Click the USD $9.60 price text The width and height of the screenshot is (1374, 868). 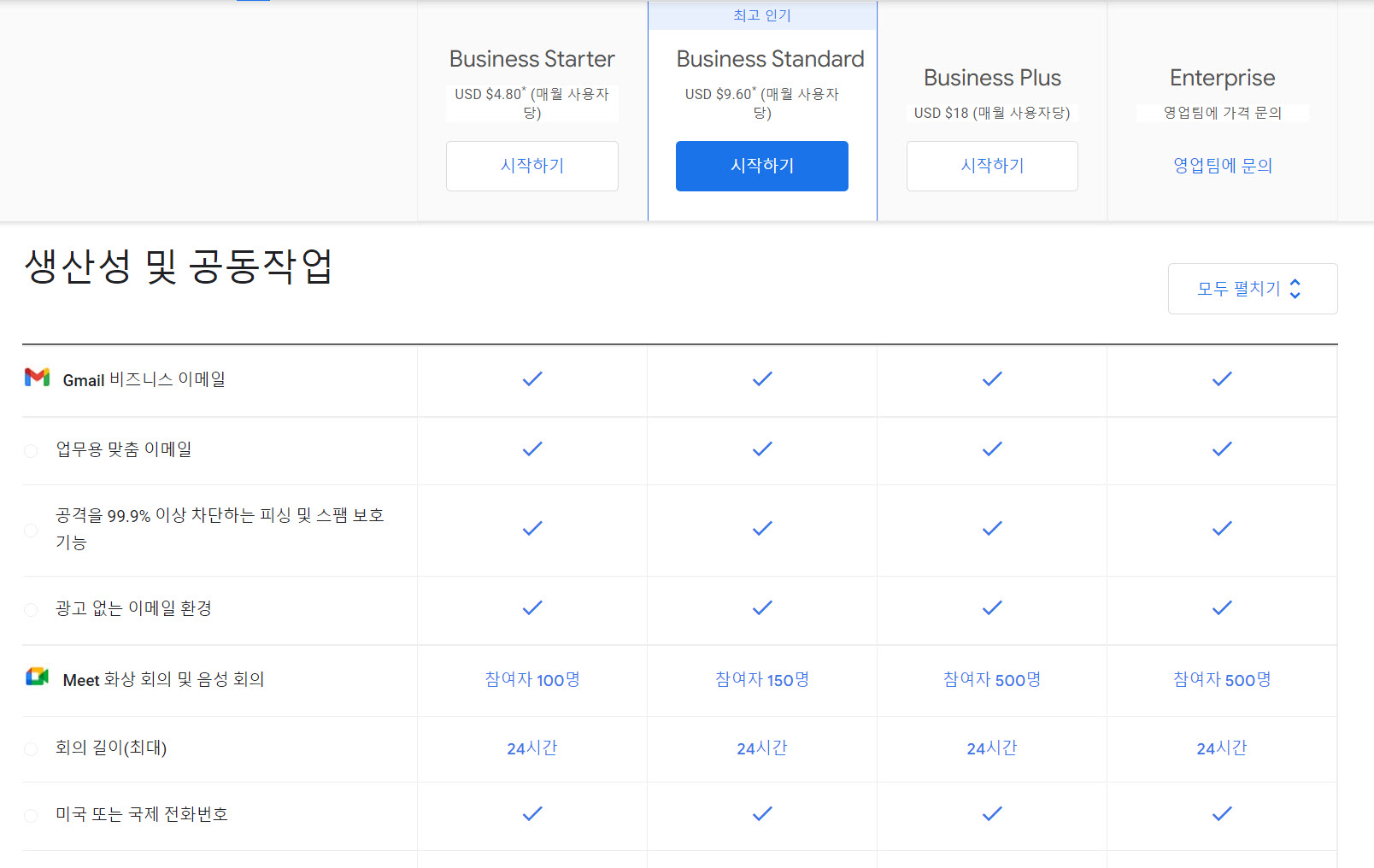(762, 103)
